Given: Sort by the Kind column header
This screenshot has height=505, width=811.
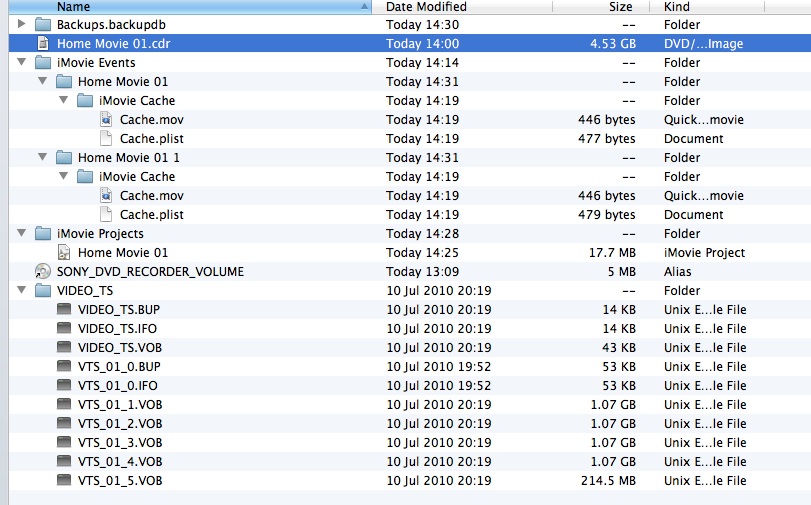Looking at the screenshot, I should click(707, 7).
